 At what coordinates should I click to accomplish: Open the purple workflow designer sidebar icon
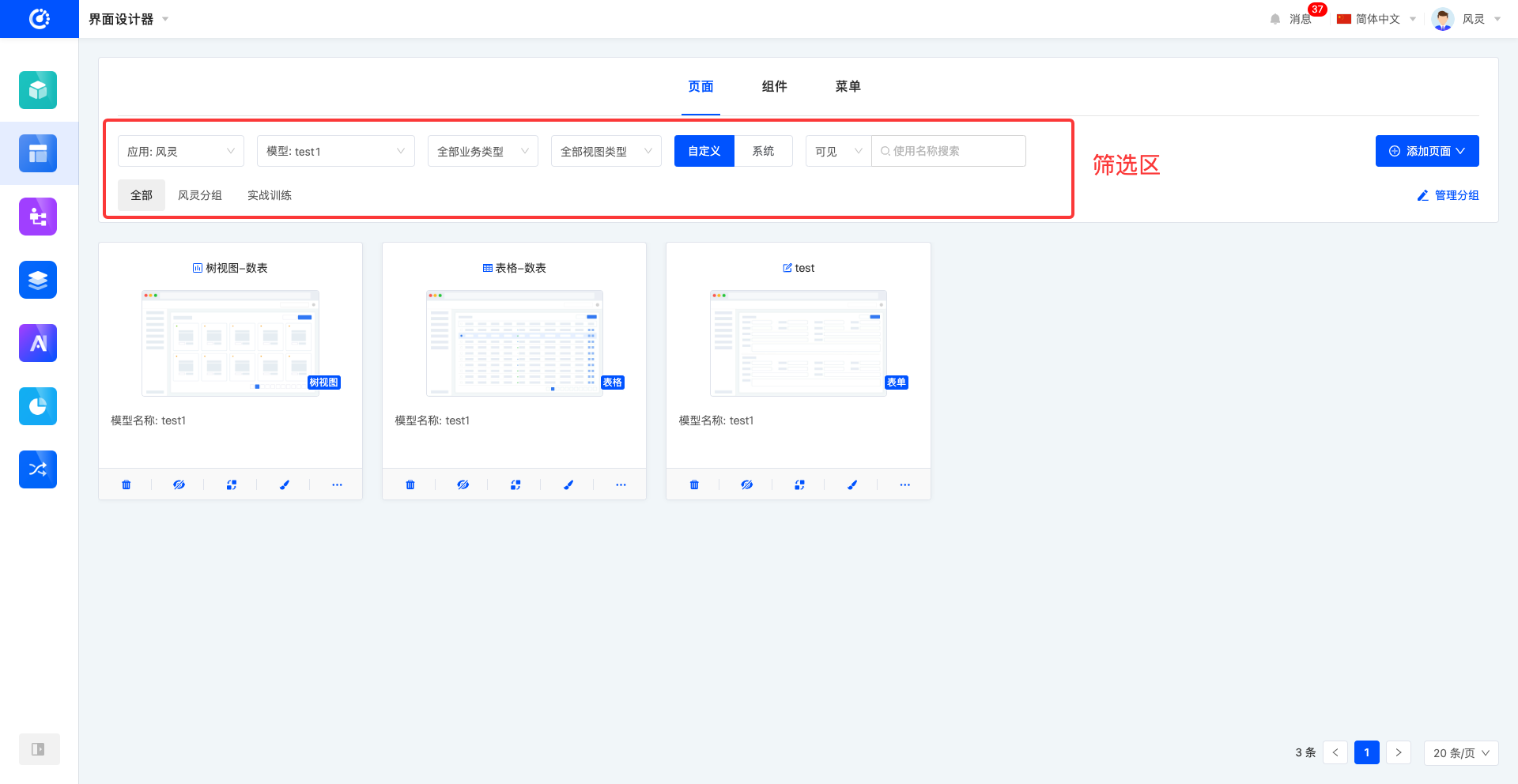tap(38, 217)
